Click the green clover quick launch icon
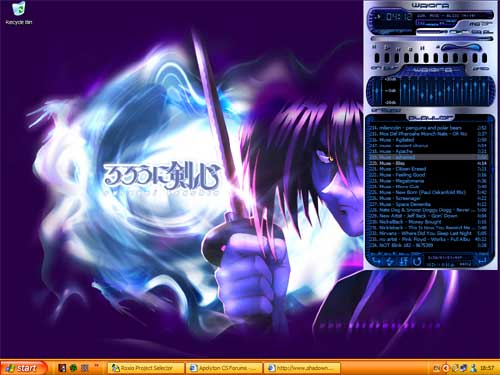Viewport: 500px width, 375px height. [73, 368]
